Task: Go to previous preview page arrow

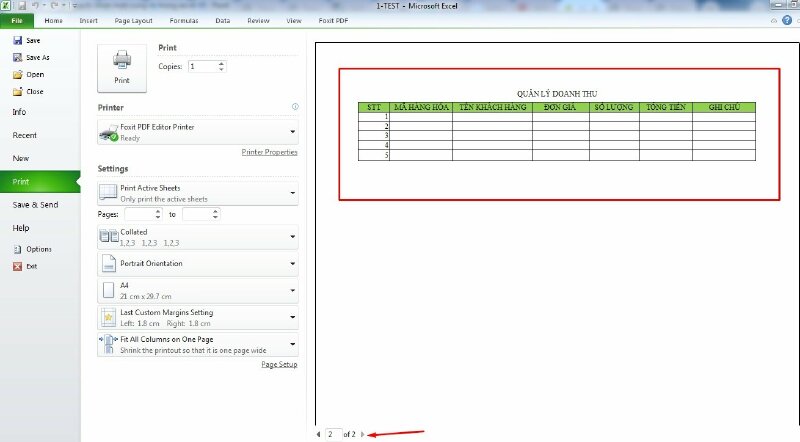Action: click(x=318, y=434)
